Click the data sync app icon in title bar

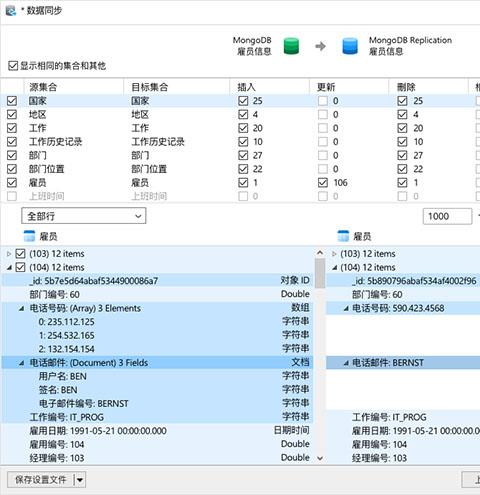coord(11,10)
